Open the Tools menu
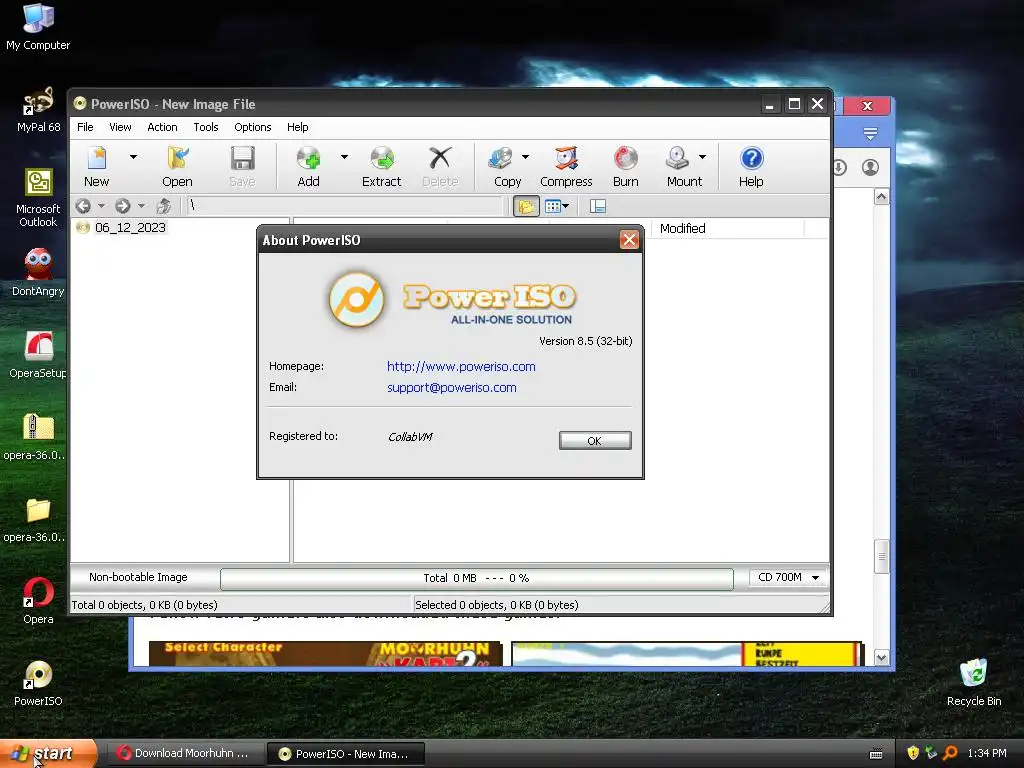The image size is (1024, 768). click(206, 127)
